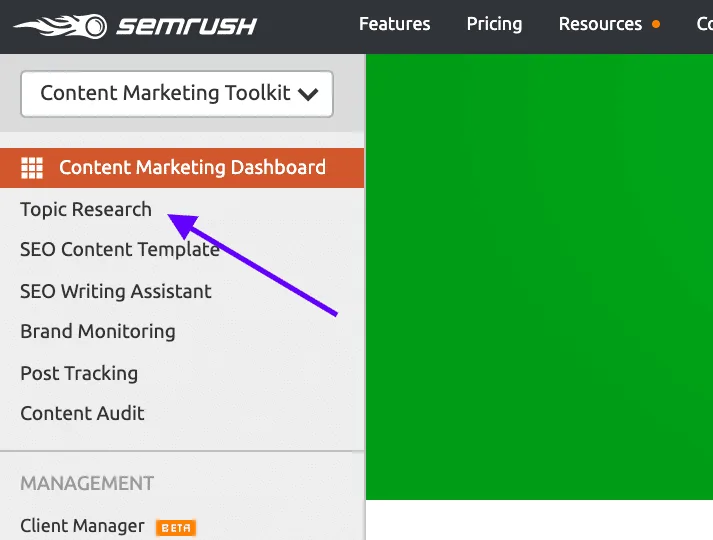The height and width of the screenshot is (540, 713).
Task: Click the Semrush fireball logo icon
Action: point(61,26)
